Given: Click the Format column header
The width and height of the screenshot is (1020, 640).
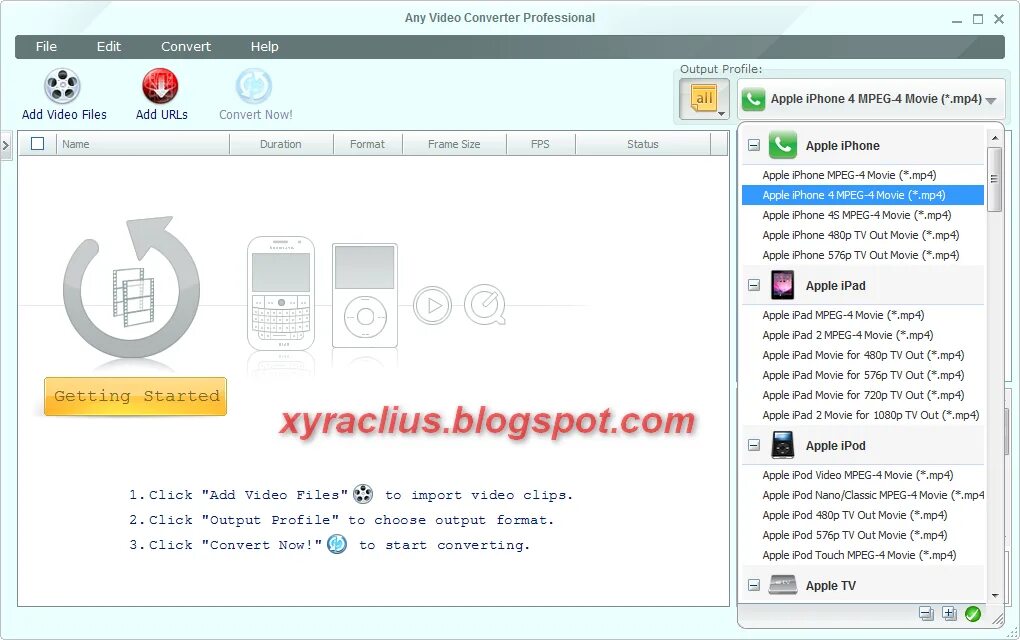Looking at the screenshot, I should coord(368,144).
